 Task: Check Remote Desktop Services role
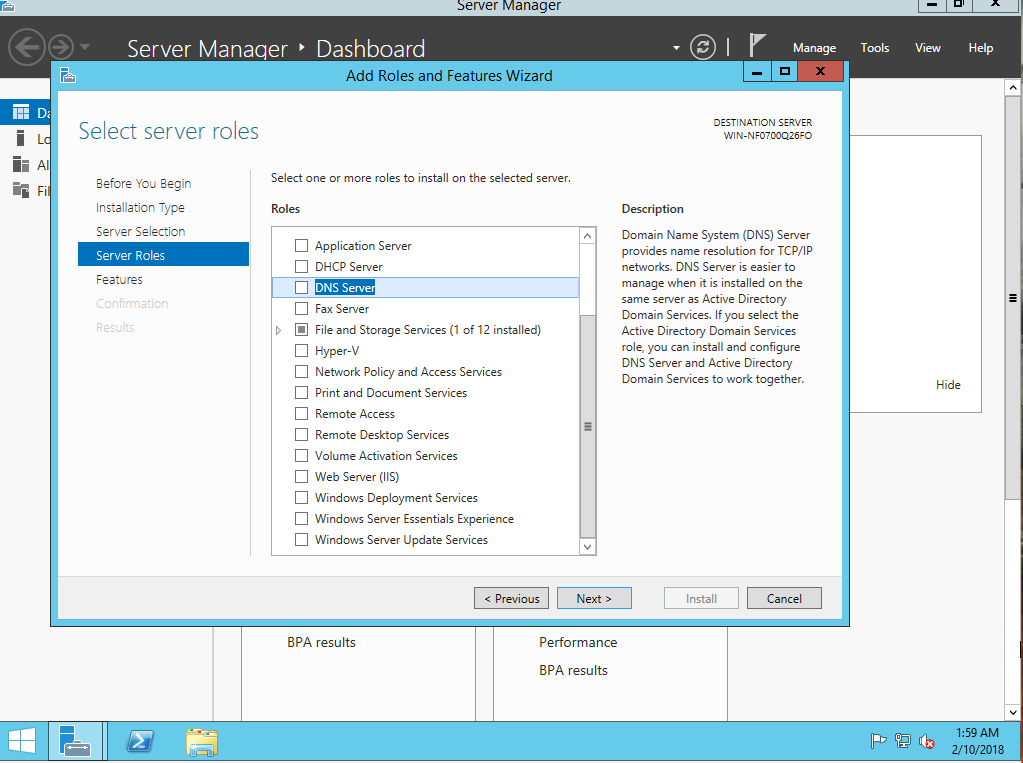point(301,434)
